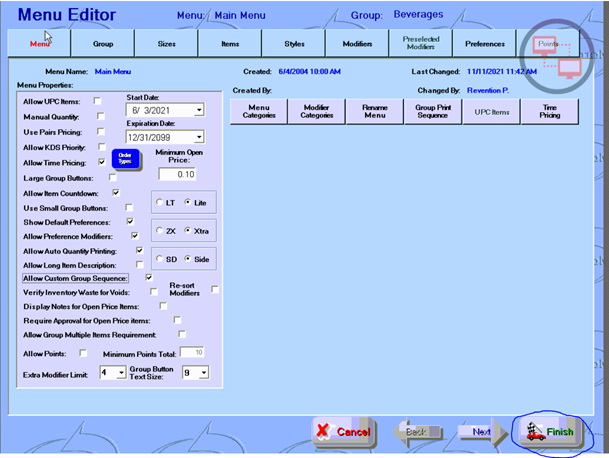Open the Styles tab

coord(294,44)
